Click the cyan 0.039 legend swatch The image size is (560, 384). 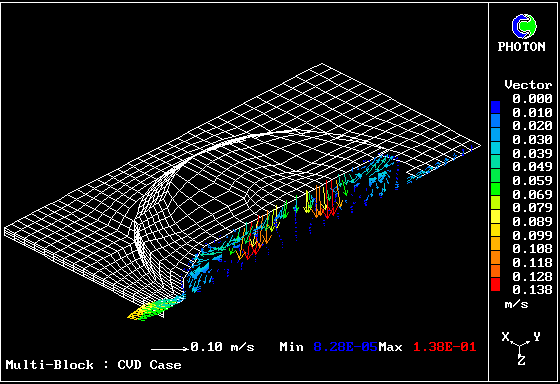(495, 148)
